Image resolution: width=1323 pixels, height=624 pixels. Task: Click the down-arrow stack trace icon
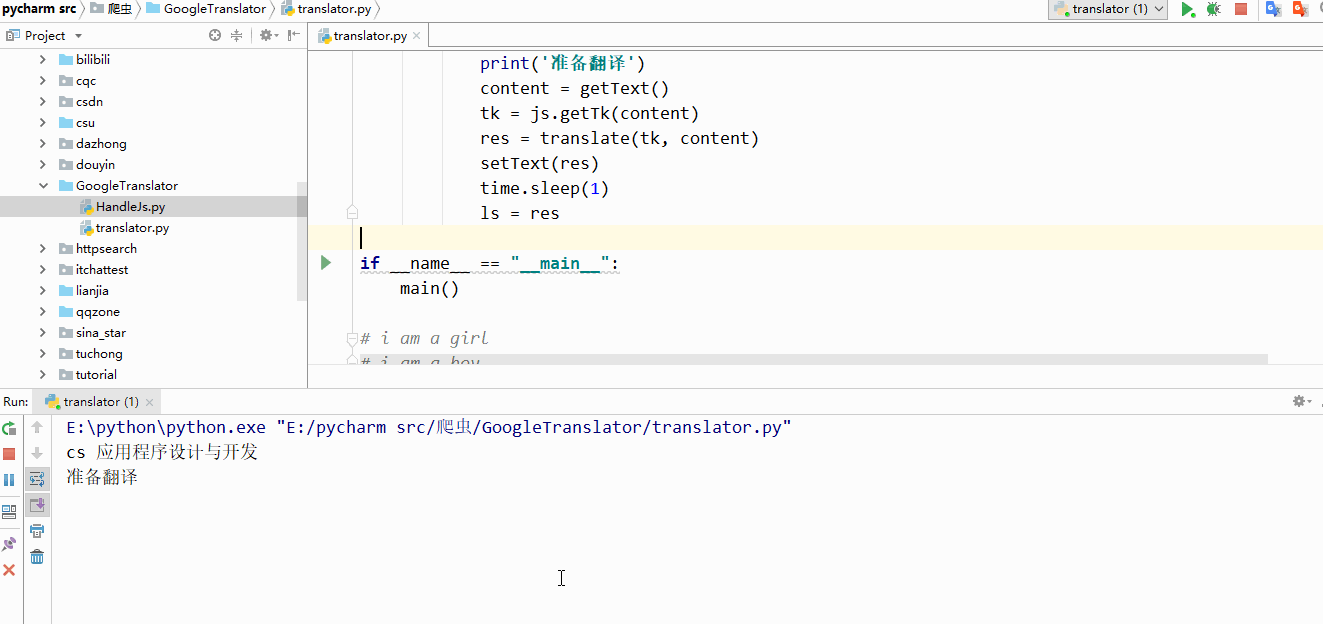[x=37, y=453]
